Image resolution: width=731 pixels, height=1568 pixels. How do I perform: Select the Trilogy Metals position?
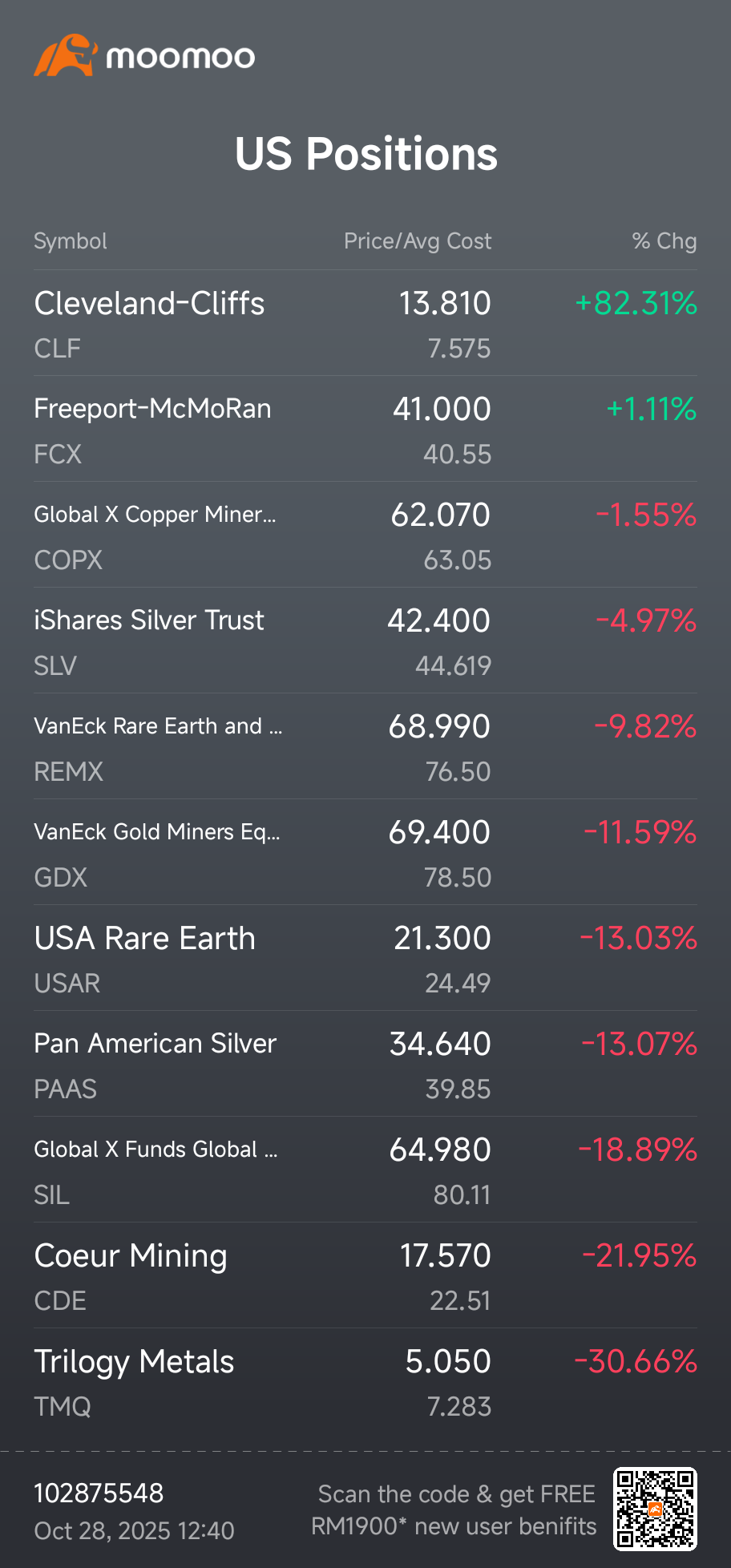pyautogui.click(x=134, y=1362)
